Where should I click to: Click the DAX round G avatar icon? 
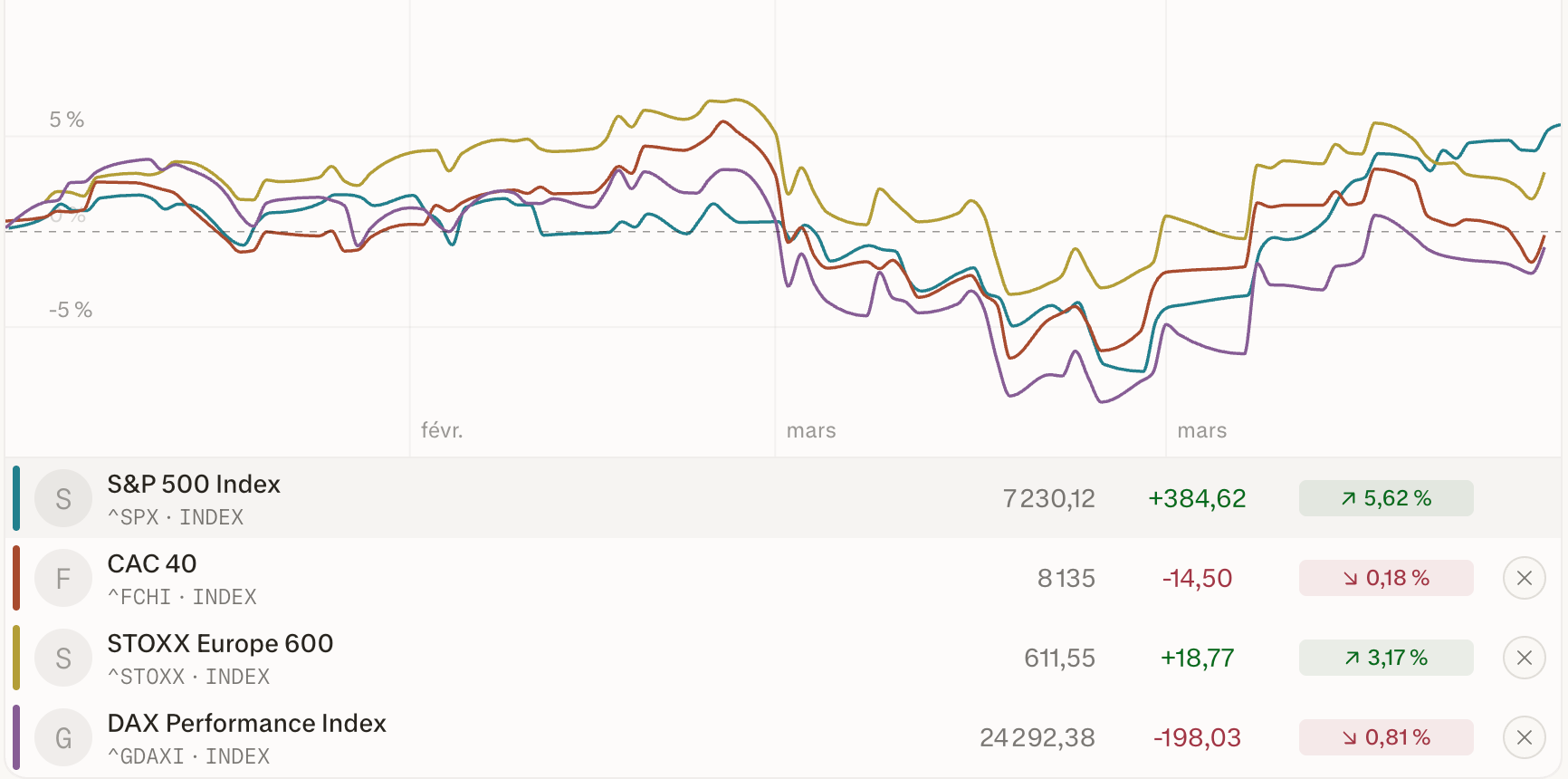point(63,737)
